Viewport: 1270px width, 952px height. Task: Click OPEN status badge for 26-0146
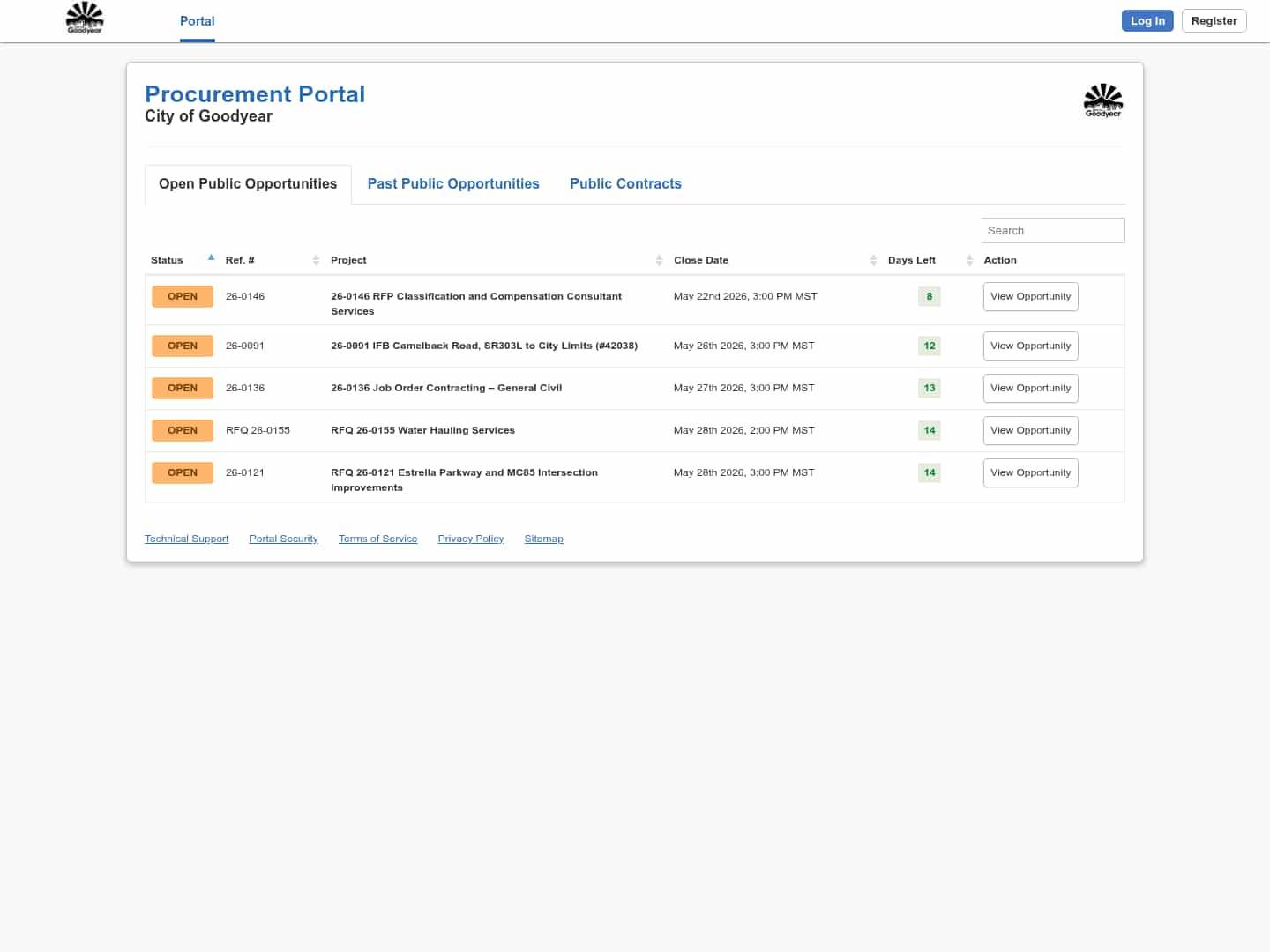coord(183,297)
